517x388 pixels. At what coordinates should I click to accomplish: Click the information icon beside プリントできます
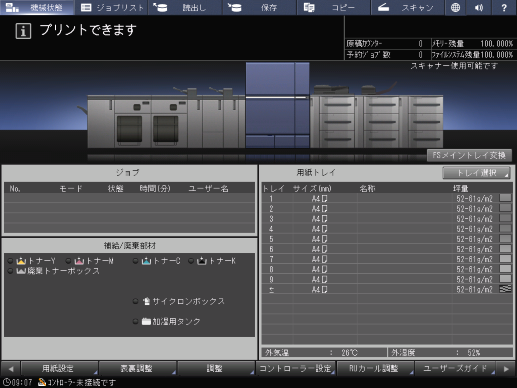point(23,31)
